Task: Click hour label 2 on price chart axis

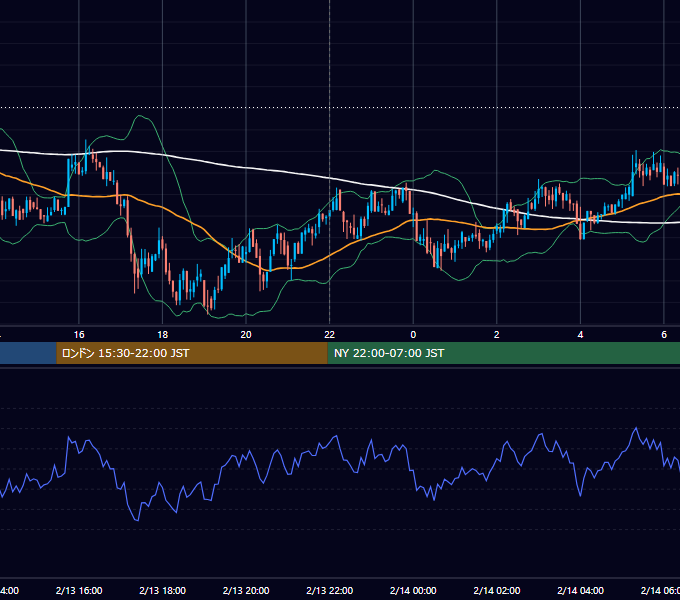Action: 497,335
